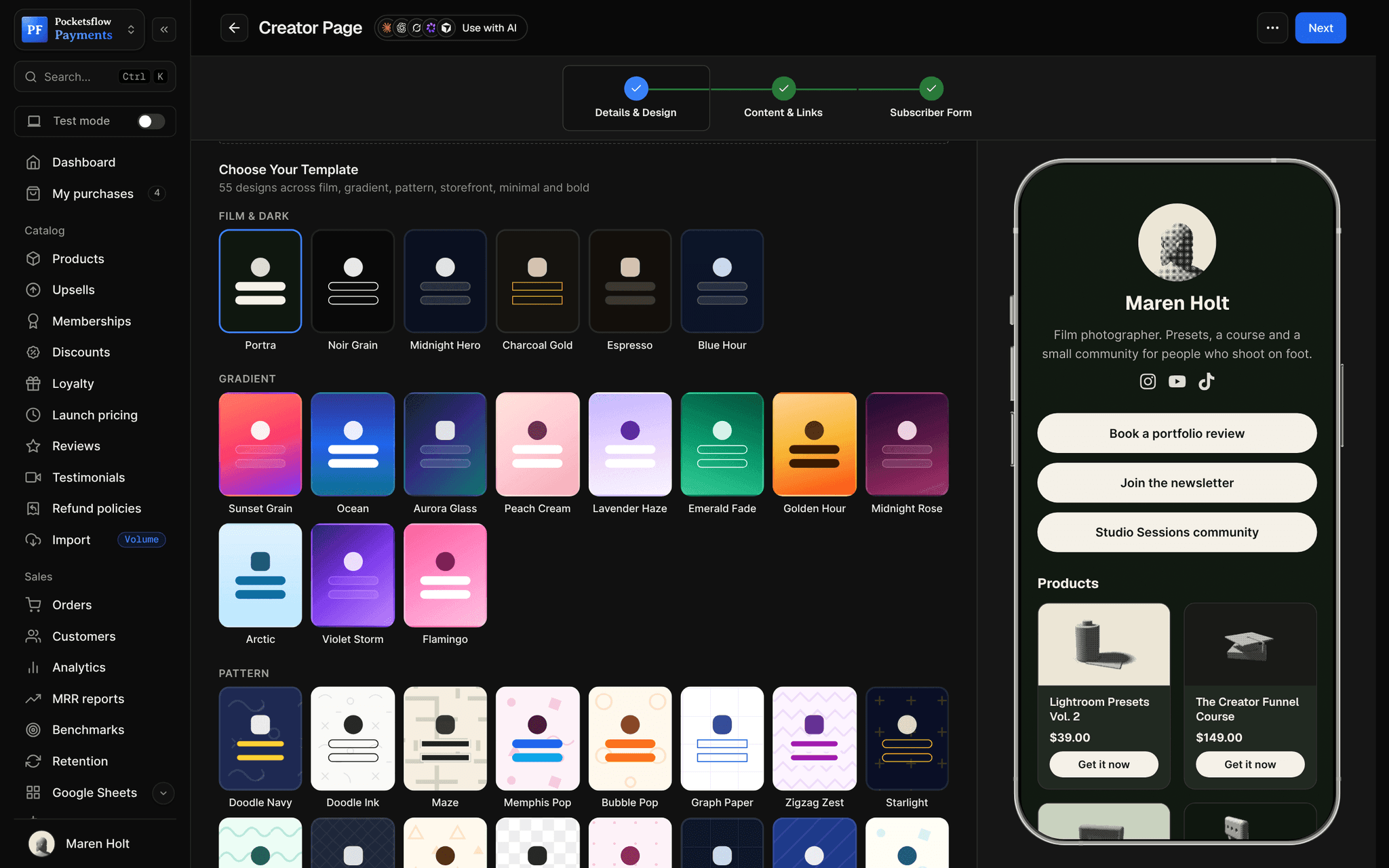Click the Search input field
This screenshot has height=868, width=1389.
click(95, 77)
